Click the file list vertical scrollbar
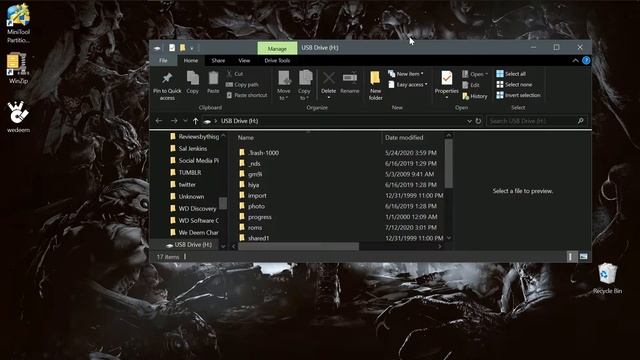This screenshot has width=640, height=360. (x=449, y=164)
